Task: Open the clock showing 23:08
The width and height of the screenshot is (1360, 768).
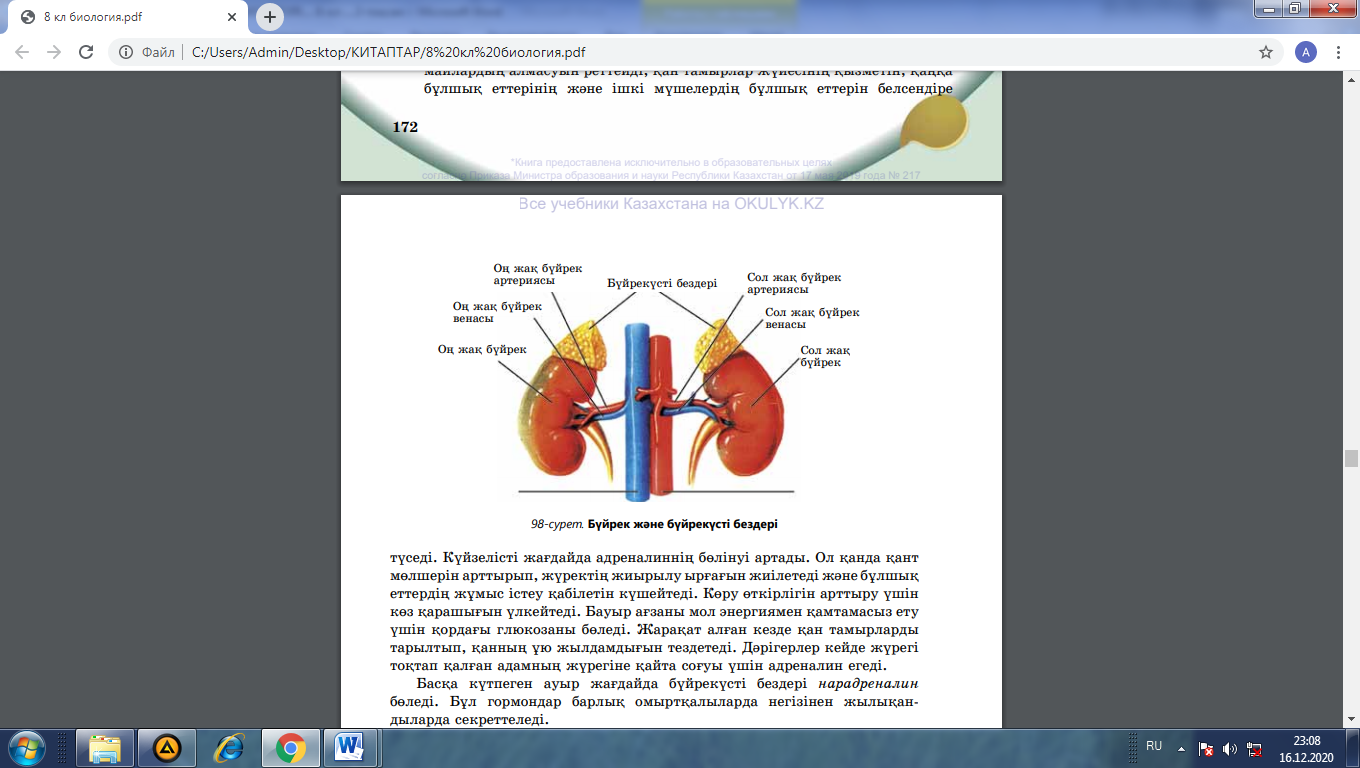Action: pyautogui.click(x=1306, y=748)
